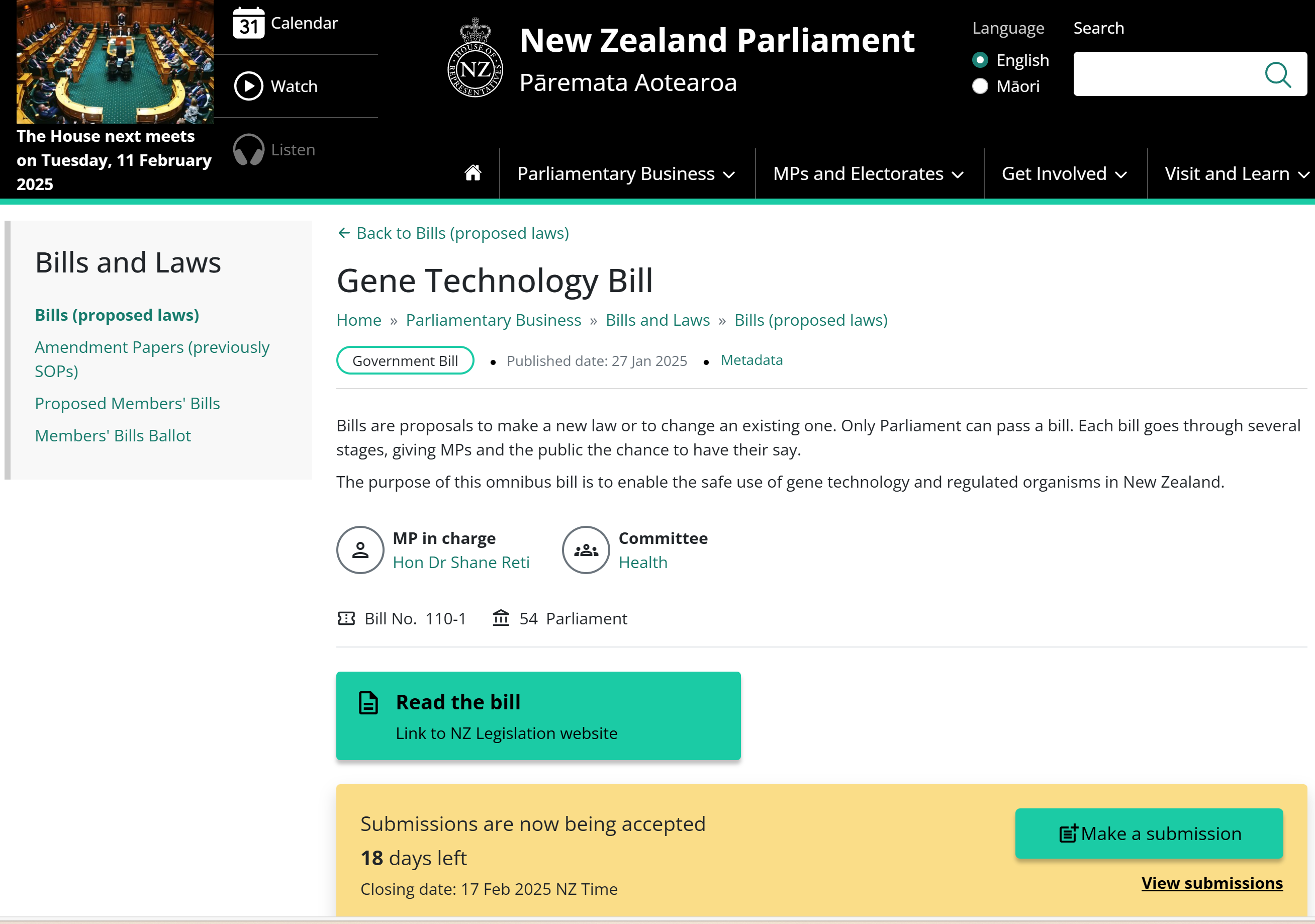This screenshot has width=1315, height=924.
Task: Expand Parliamentary Business menu
Action: pos(626,173)
